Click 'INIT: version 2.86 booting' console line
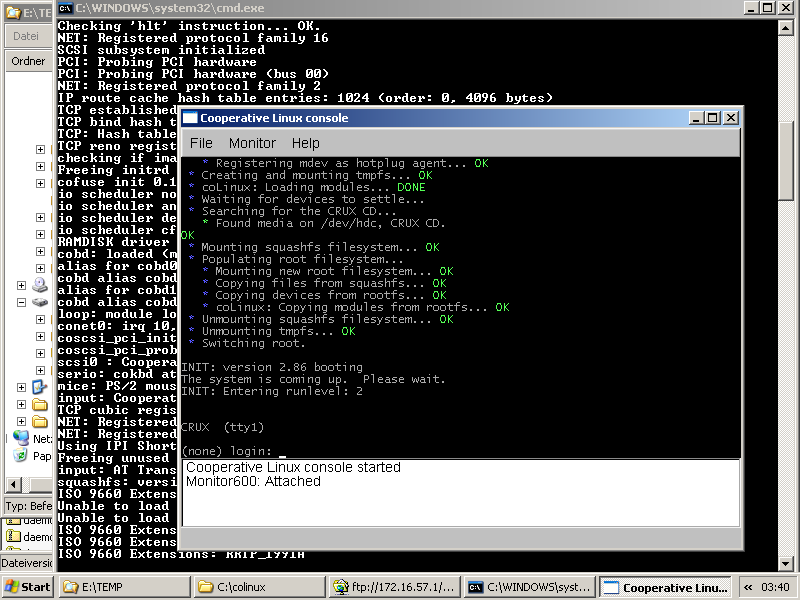 tap(272, 367)
